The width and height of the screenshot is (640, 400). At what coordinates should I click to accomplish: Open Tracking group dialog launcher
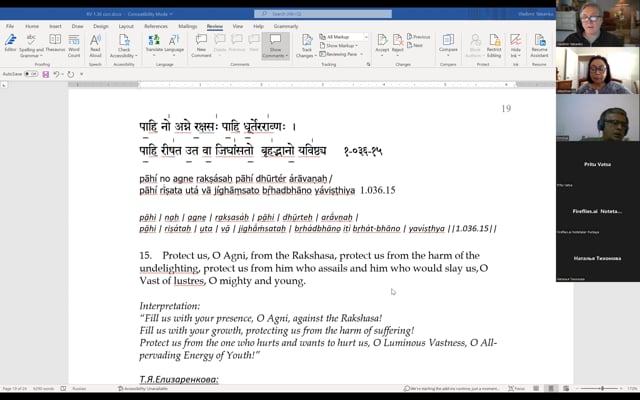tap(368, 64)
